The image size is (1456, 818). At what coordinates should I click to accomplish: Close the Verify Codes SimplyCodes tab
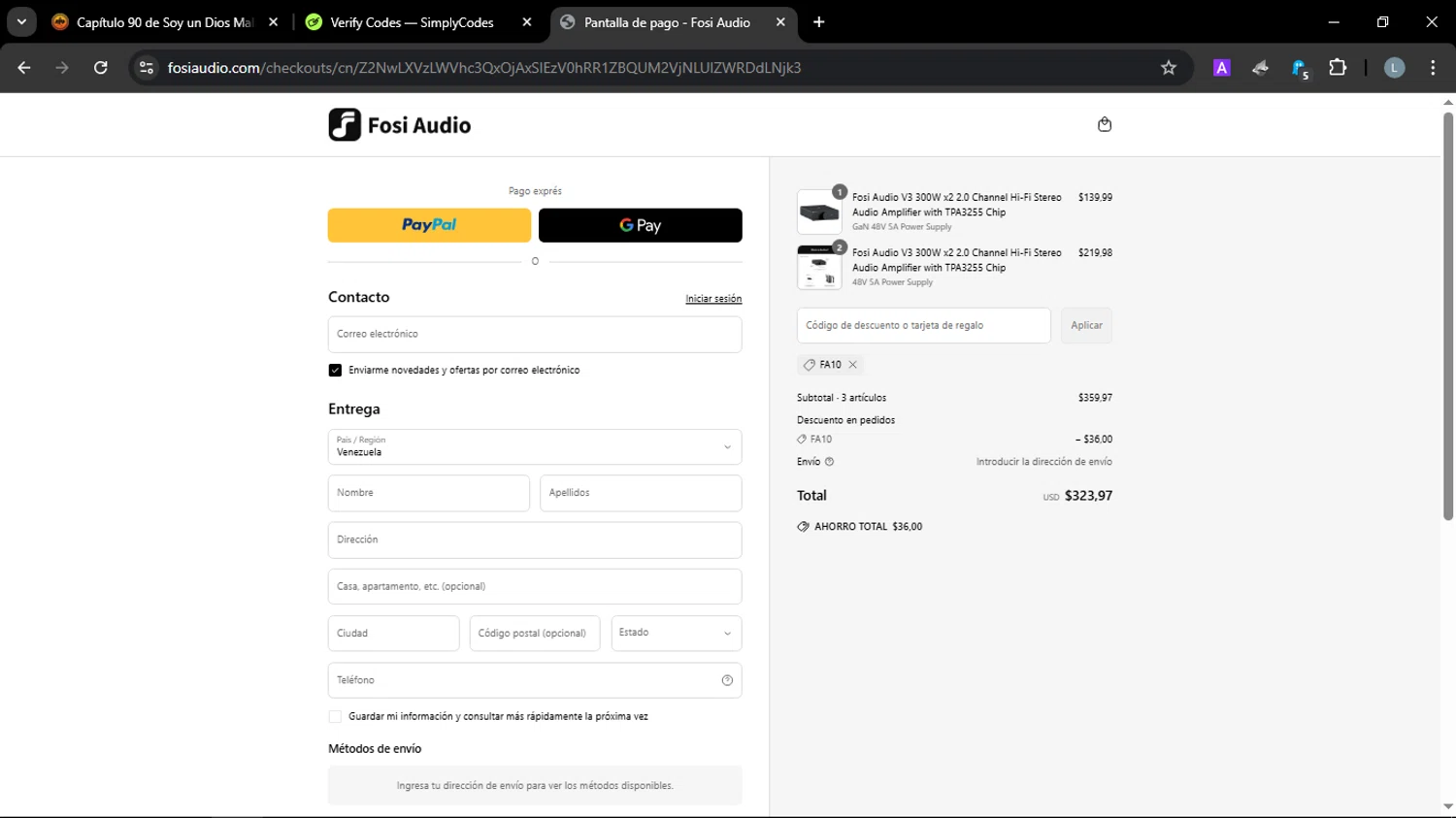click(527, 22)
